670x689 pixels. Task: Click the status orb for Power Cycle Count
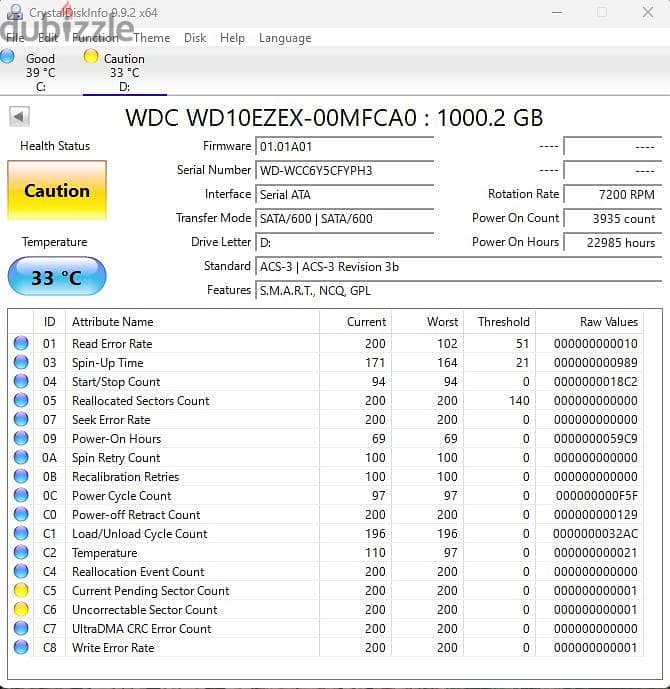pyautogui.click(x=21, y=495)
